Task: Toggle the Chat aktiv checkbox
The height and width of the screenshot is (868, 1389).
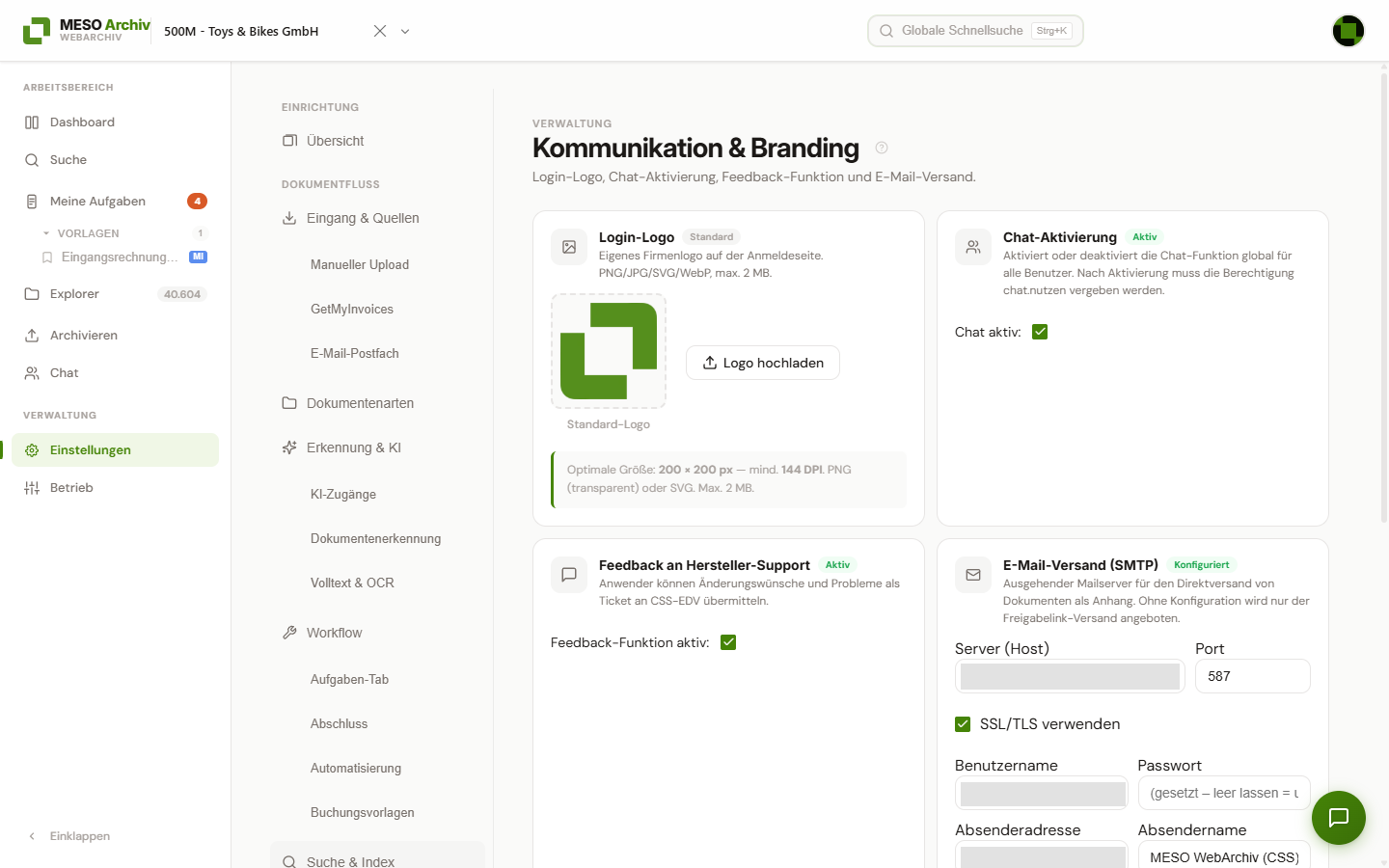Action: tap(1040, 332)
